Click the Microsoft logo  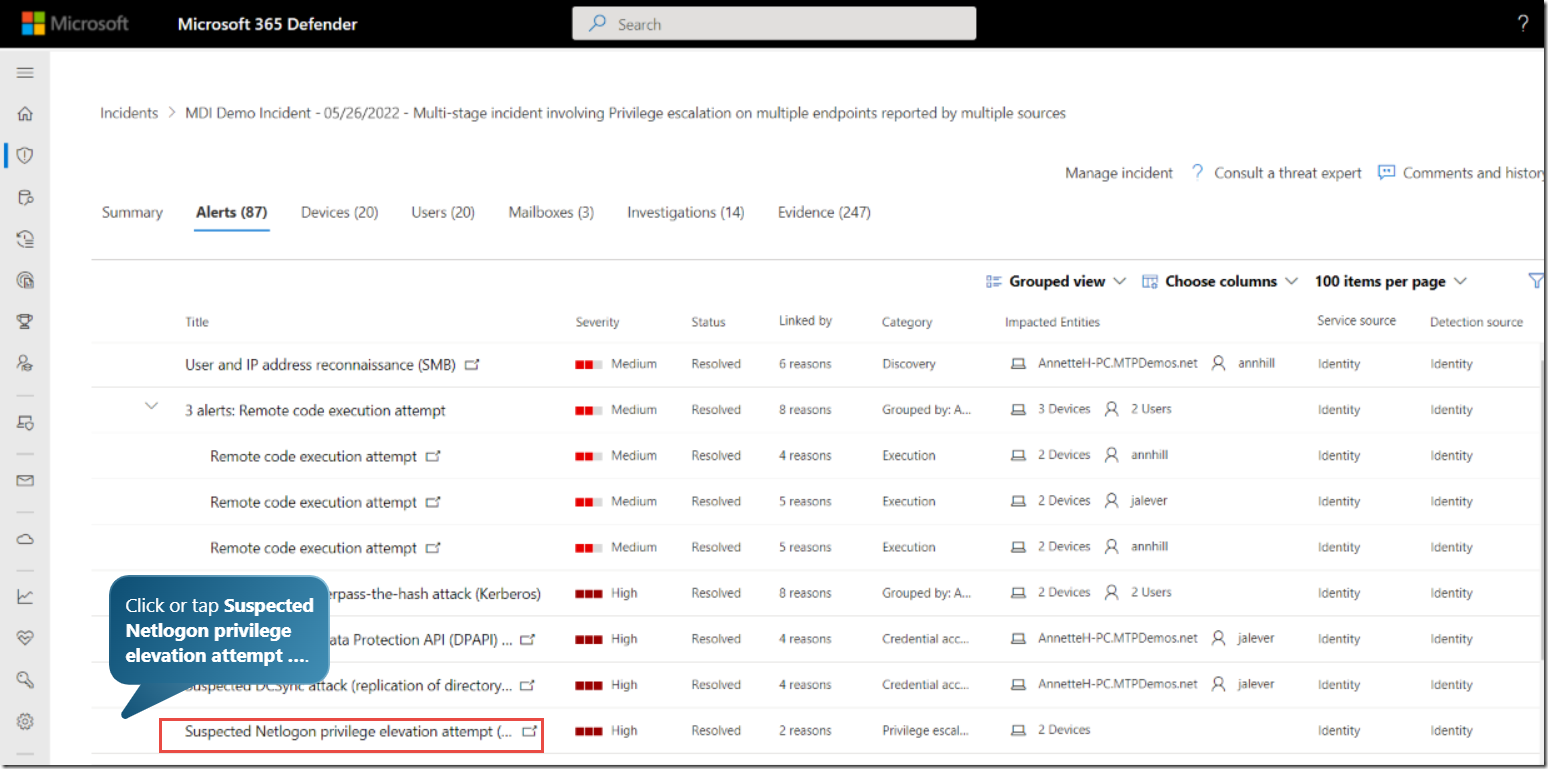tap(76, 24)
